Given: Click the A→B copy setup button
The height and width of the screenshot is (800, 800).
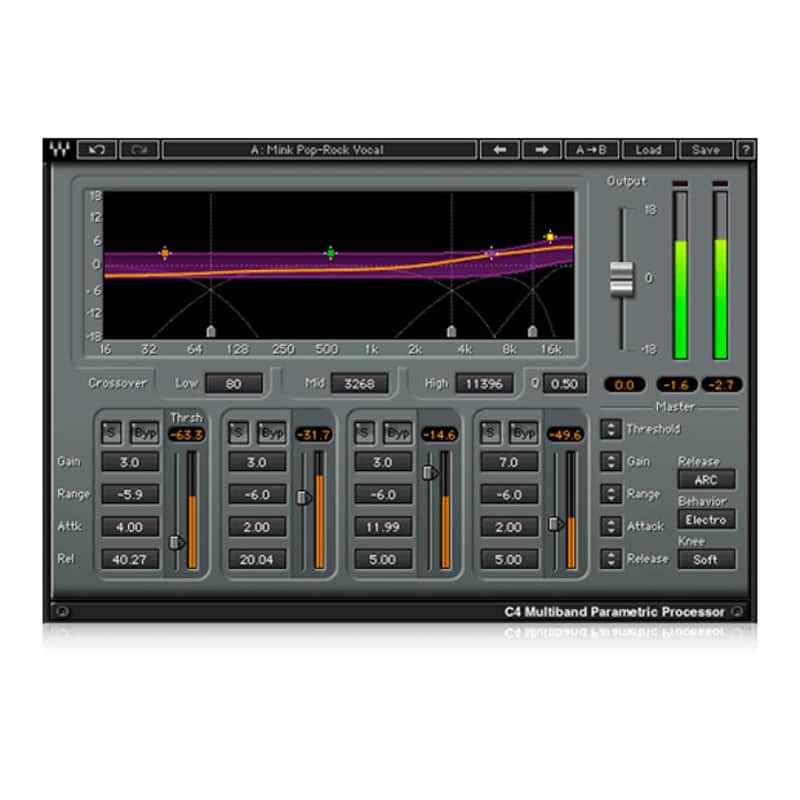Looking at the screenshot, I should (591, 150).
